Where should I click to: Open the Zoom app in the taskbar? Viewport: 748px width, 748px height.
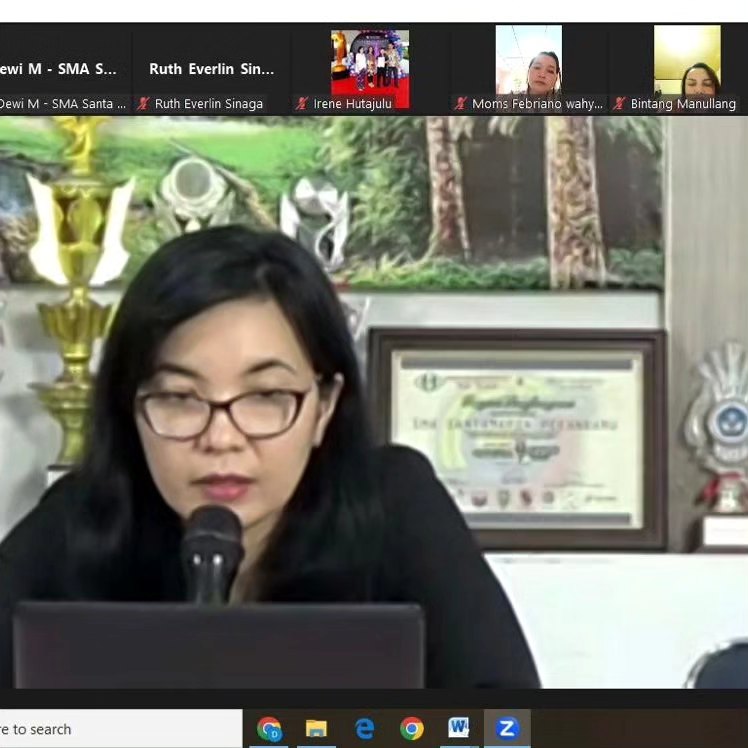507,729
